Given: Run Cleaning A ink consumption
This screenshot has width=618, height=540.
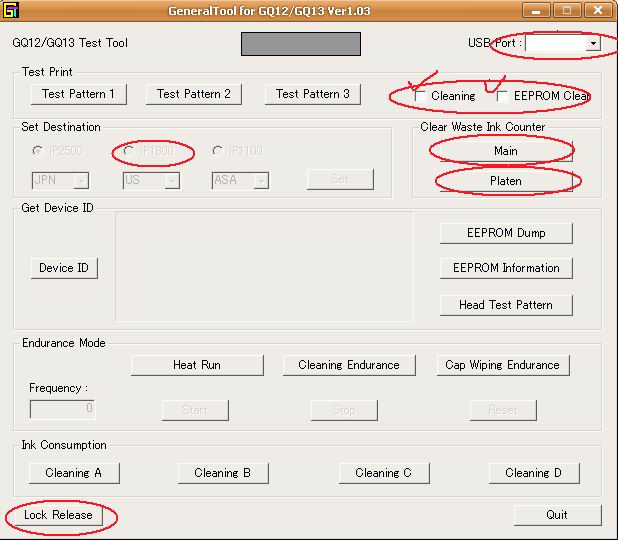Looking at the screenshot, I should click(x=74, y=473).
